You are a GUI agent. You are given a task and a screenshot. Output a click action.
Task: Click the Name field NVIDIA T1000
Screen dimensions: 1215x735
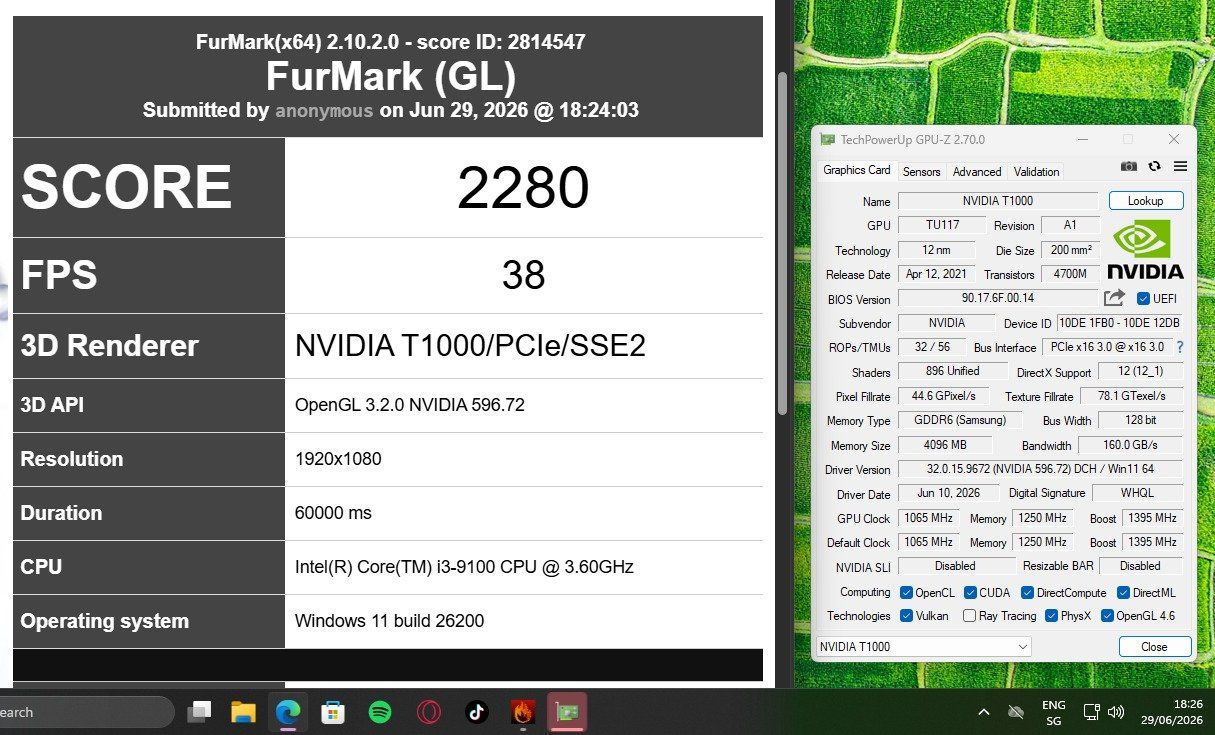pos(997,201)
